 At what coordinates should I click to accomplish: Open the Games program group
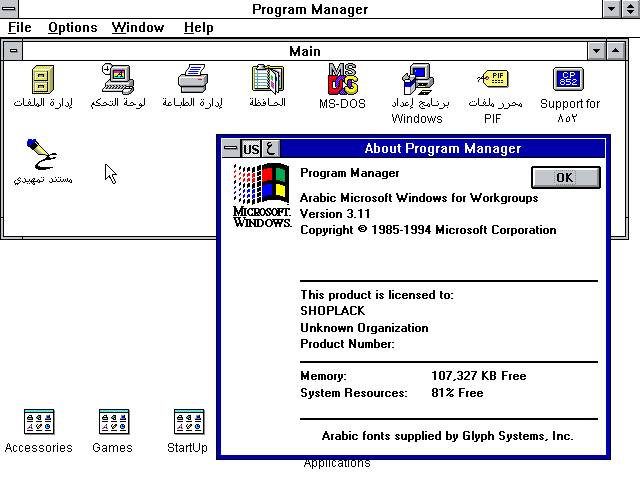coord(114,422)
